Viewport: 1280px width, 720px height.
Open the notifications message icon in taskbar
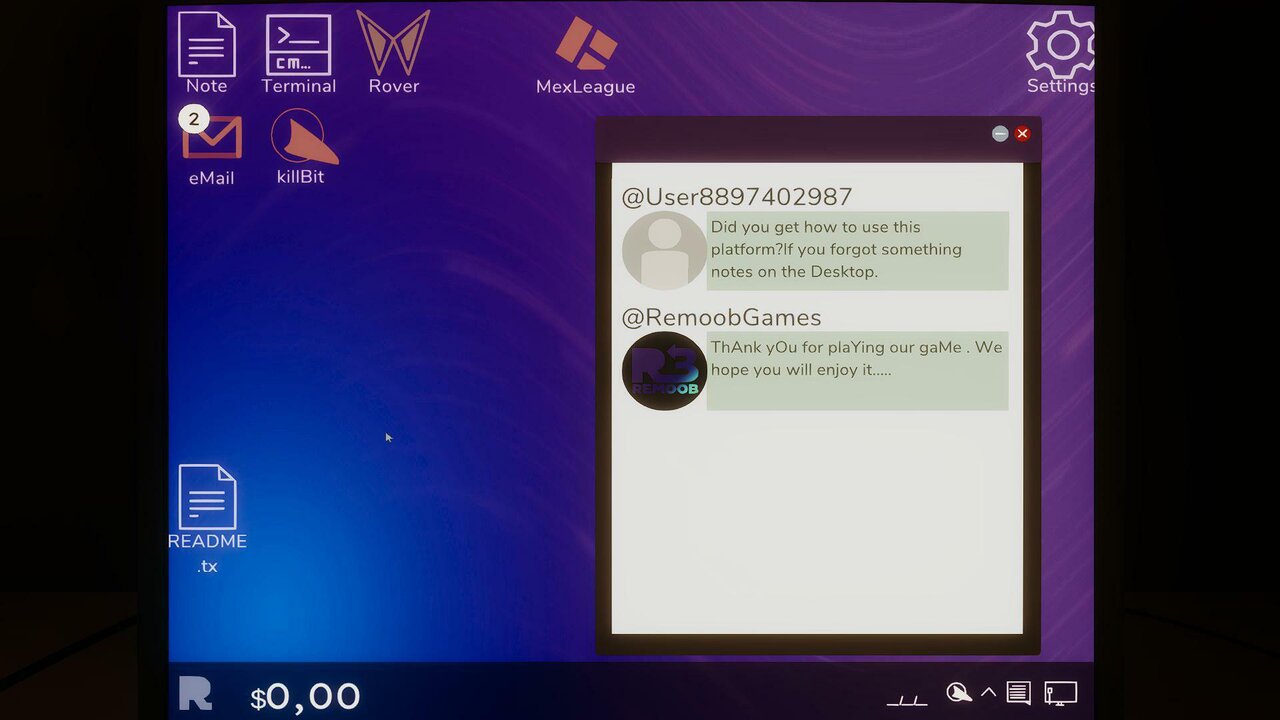(1018, 692)
